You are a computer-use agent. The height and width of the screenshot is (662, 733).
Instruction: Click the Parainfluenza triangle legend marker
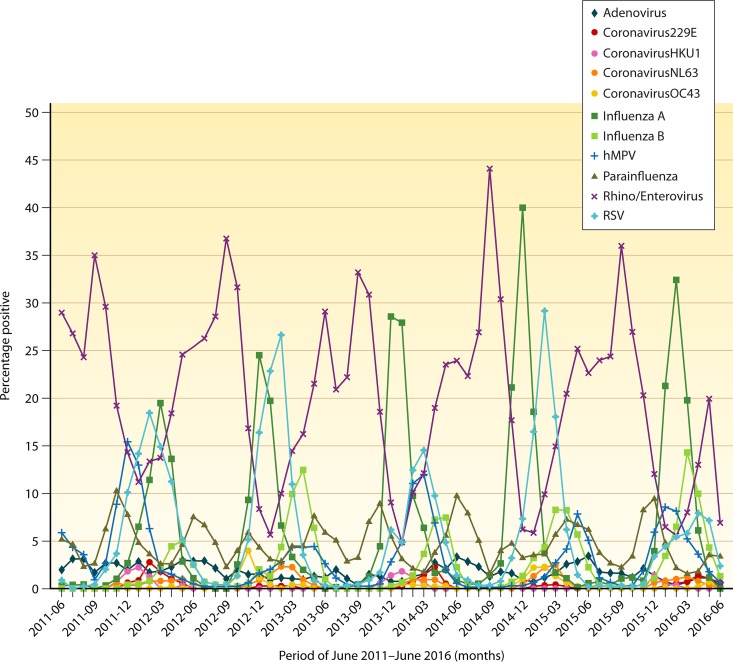[x=594, y=176]
